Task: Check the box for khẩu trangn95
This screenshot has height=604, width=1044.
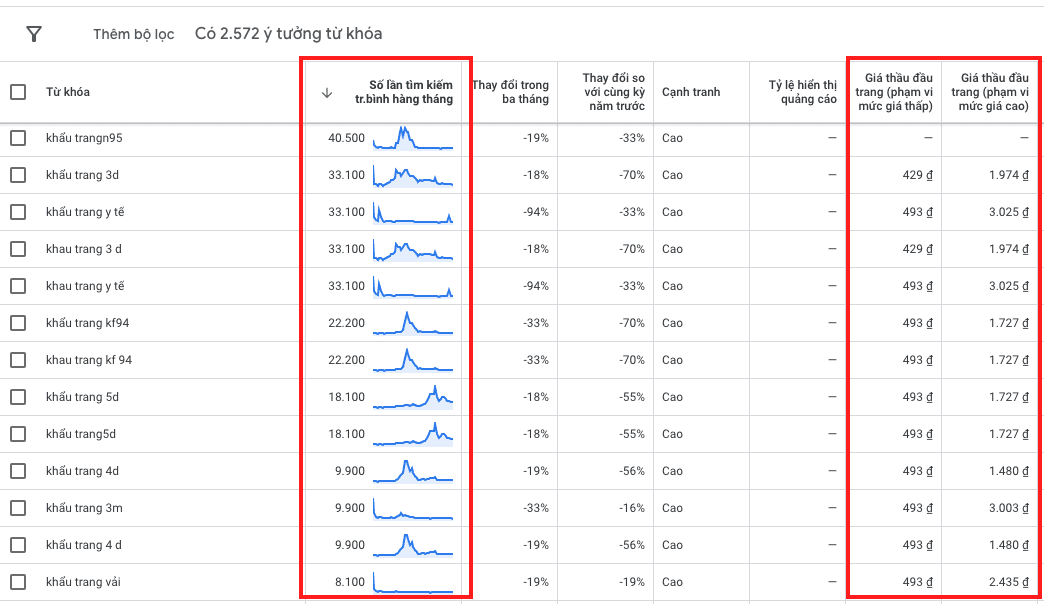Action: [x=18, y=138]
